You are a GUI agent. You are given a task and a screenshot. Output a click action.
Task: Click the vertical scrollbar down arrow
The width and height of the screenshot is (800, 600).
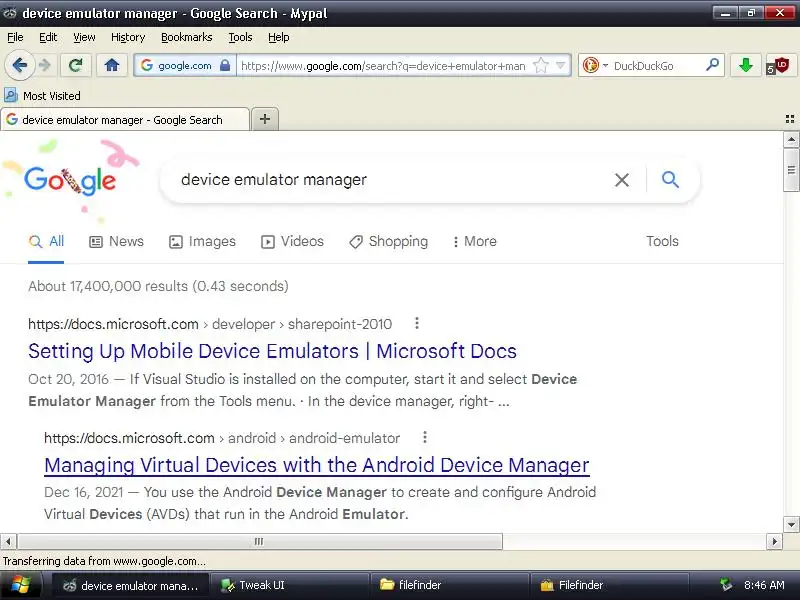click(x=791, y=524)
